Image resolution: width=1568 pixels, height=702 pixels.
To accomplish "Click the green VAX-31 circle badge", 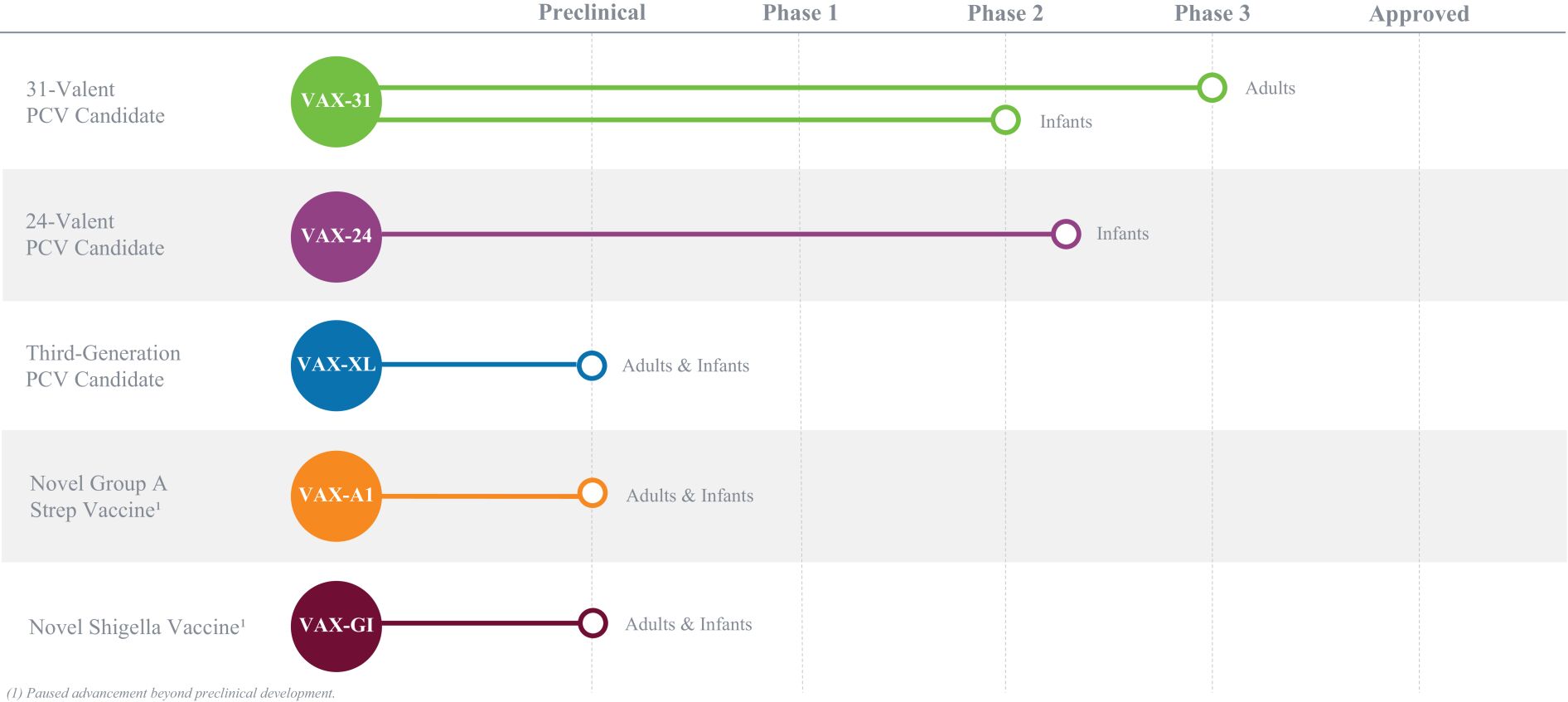I will coord(336,101).
